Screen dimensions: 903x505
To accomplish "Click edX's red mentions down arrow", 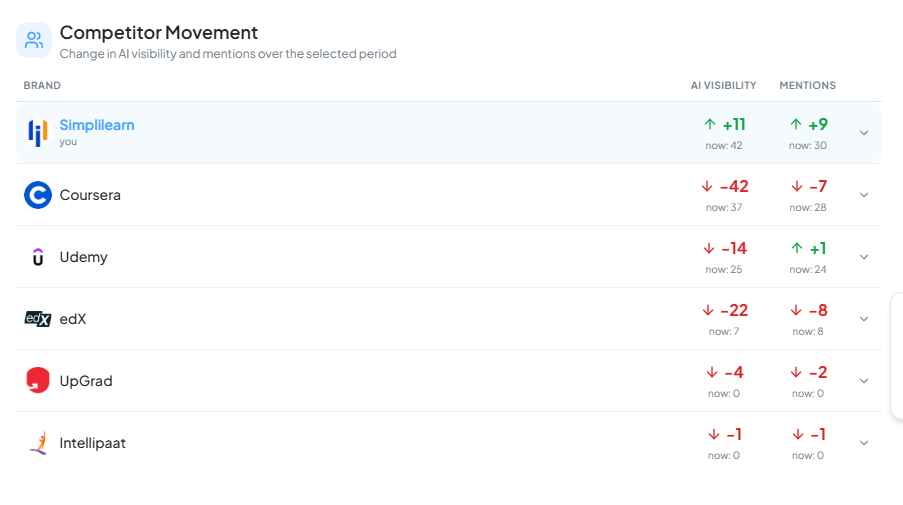I will pyautogui.click(x=796, y=310).
